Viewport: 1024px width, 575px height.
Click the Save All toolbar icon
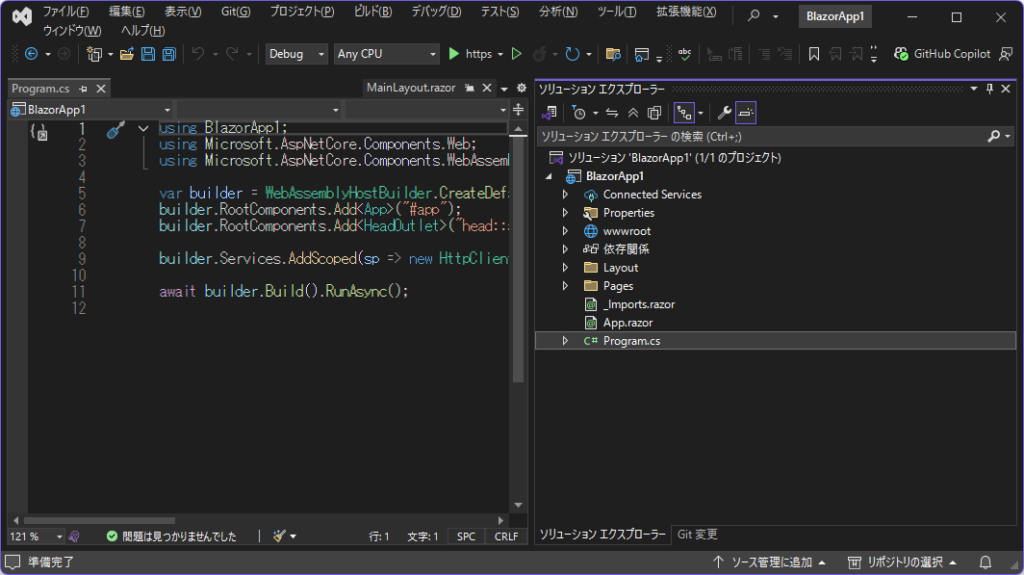pyautogui.click(x=169, y=54)
